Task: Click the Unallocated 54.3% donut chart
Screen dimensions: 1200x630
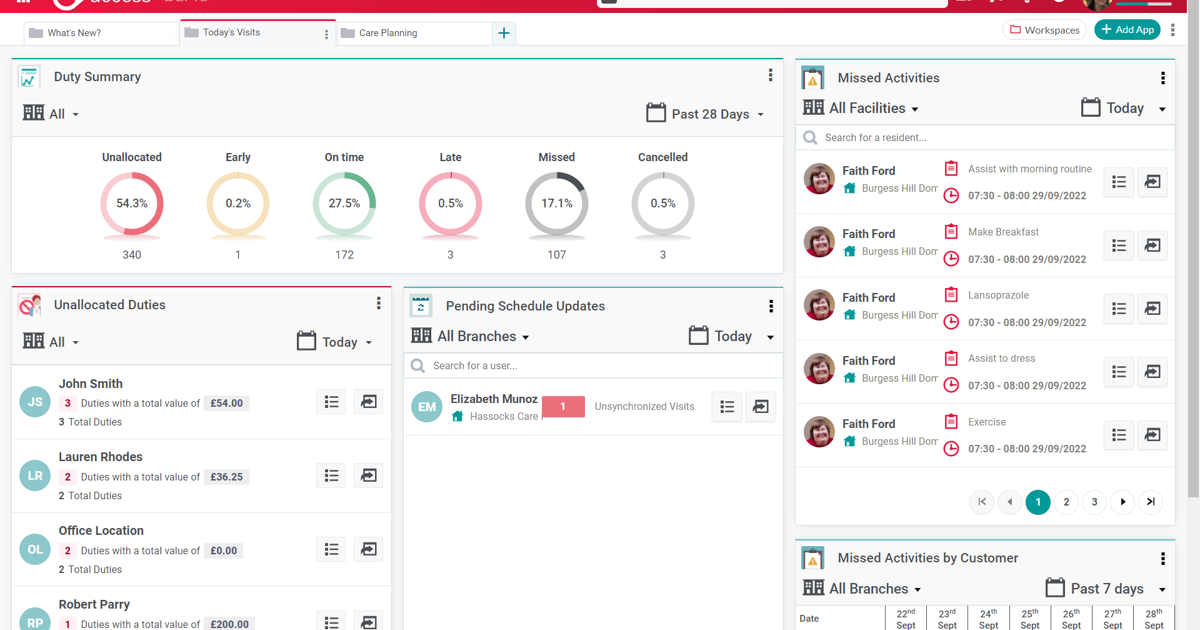Action: pyautogui.click(x=131, y=204)
